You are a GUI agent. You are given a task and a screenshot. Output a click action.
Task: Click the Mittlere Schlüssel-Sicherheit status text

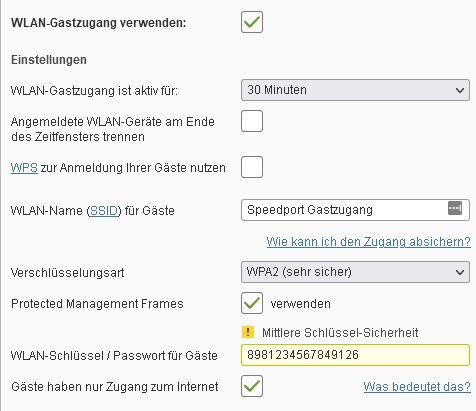coord(340,333)
